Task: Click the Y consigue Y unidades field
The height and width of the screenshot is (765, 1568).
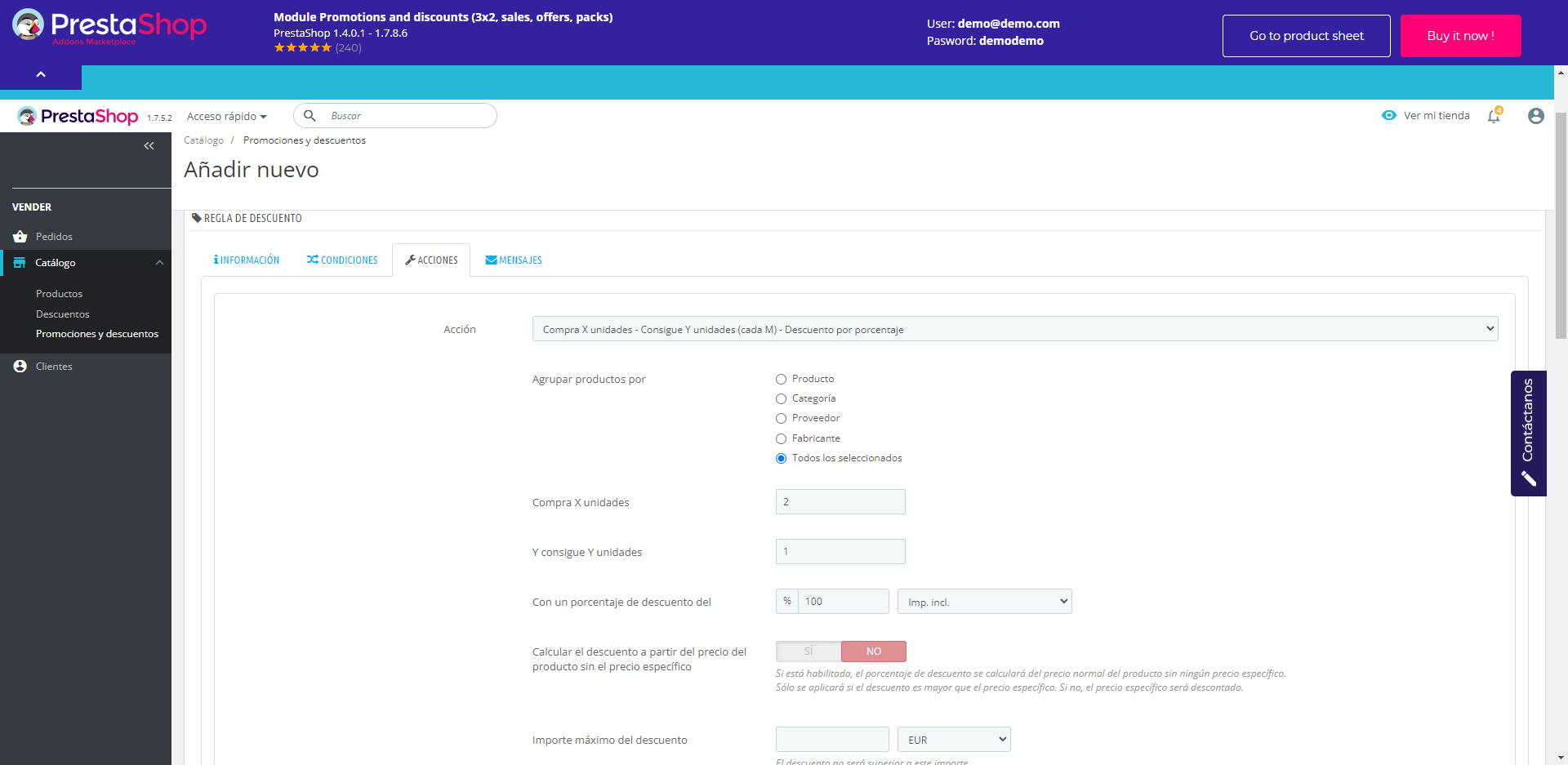Action: (x=840, y=552)
